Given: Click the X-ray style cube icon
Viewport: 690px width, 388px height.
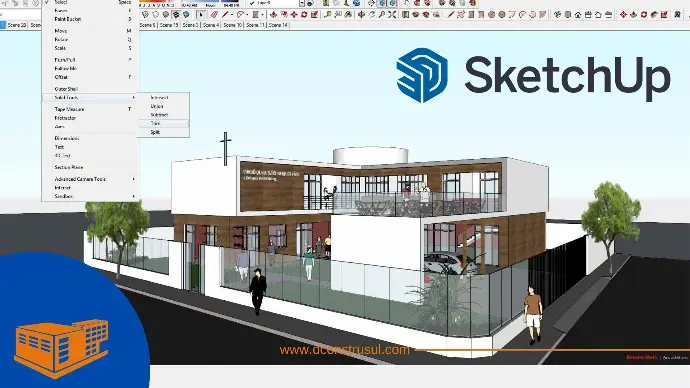Looking at the screenshot, I should coord(145,15).
